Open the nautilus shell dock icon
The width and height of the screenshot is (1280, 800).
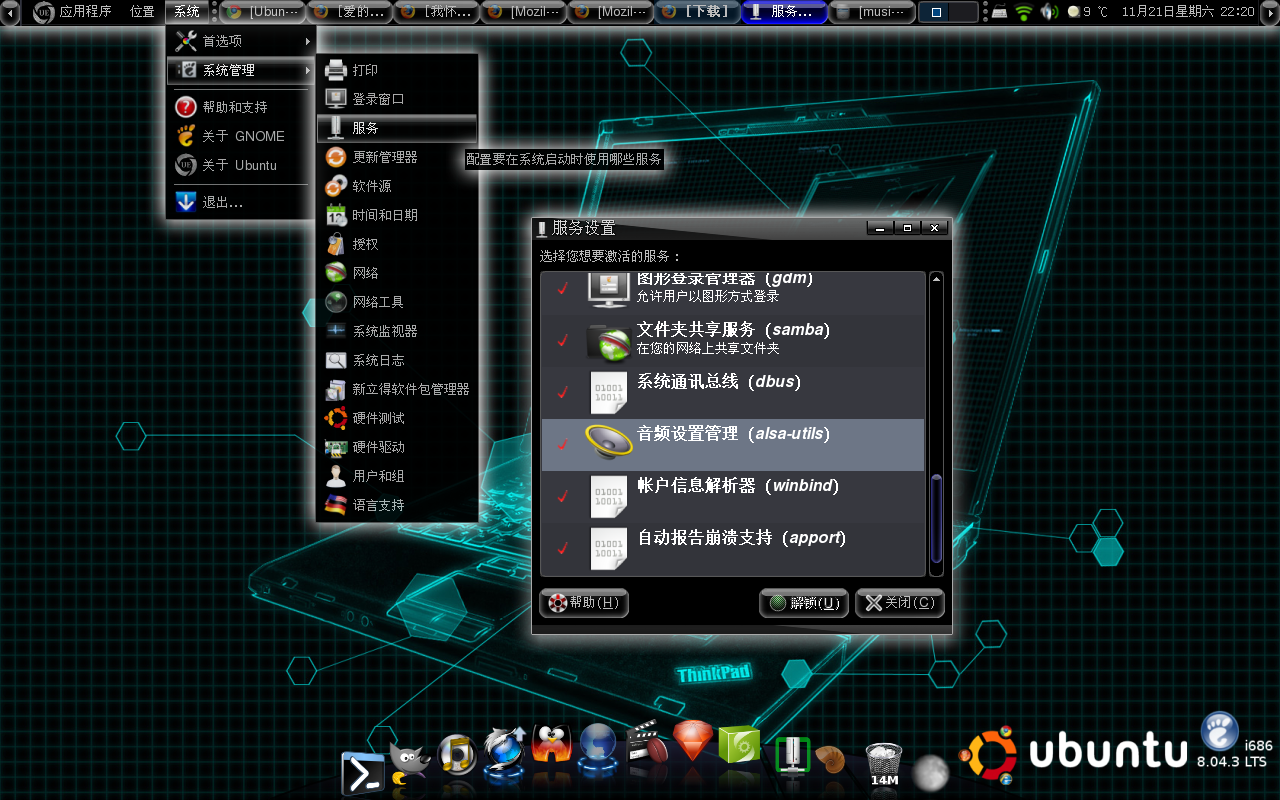[x=830, y=759]
